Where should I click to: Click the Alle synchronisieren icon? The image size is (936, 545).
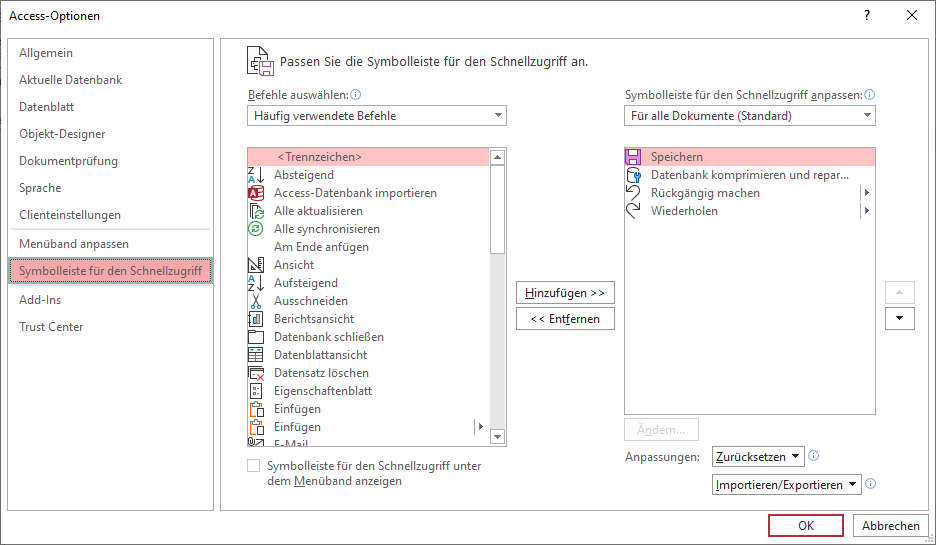pyautogui.click(x=255, y=229)
